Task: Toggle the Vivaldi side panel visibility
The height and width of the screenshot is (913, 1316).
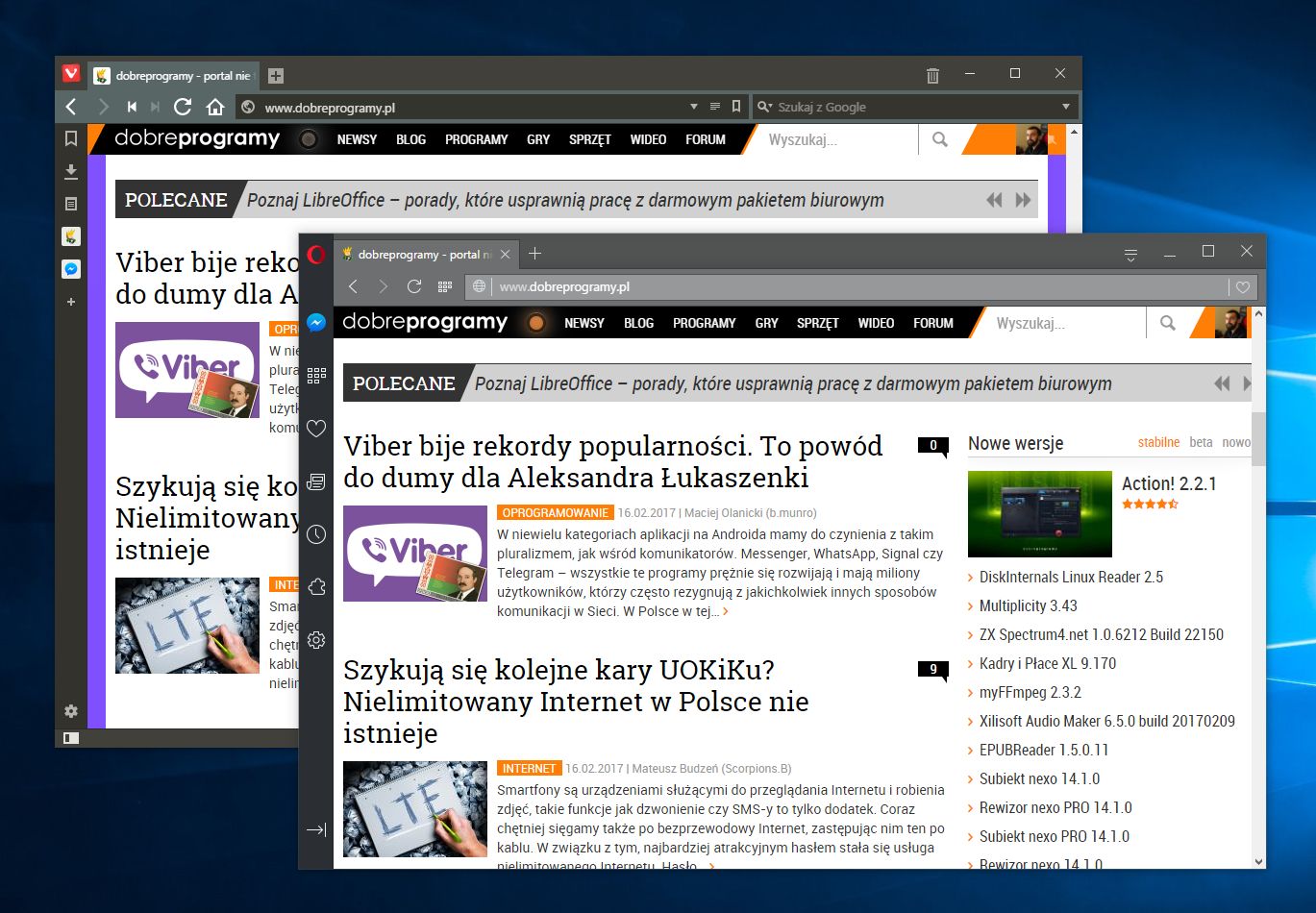Action: [70, 738]
